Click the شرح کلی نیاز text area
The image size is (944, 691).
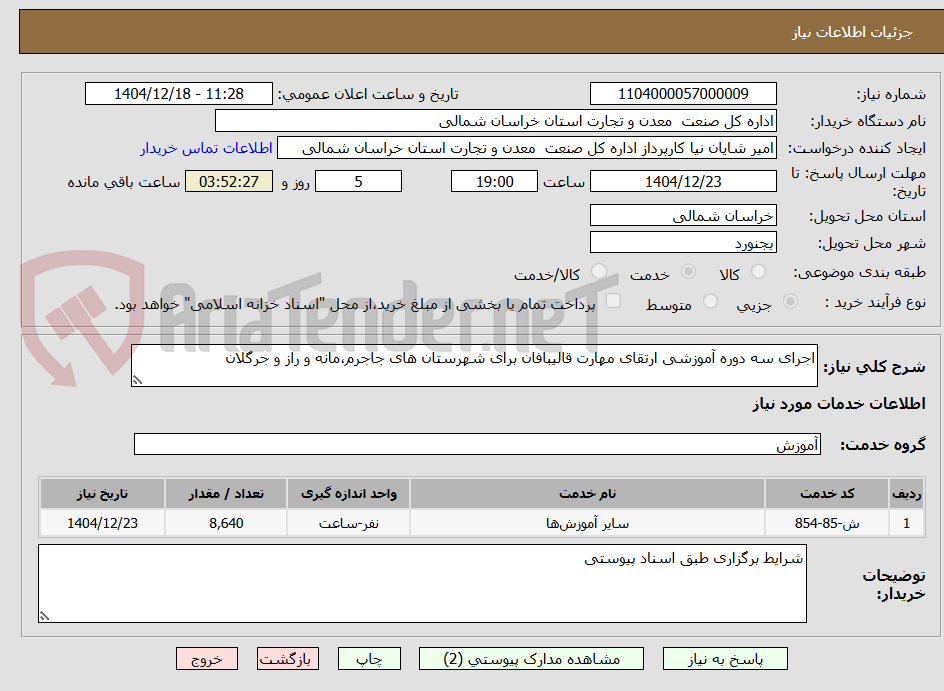click(x=474, y=365)
